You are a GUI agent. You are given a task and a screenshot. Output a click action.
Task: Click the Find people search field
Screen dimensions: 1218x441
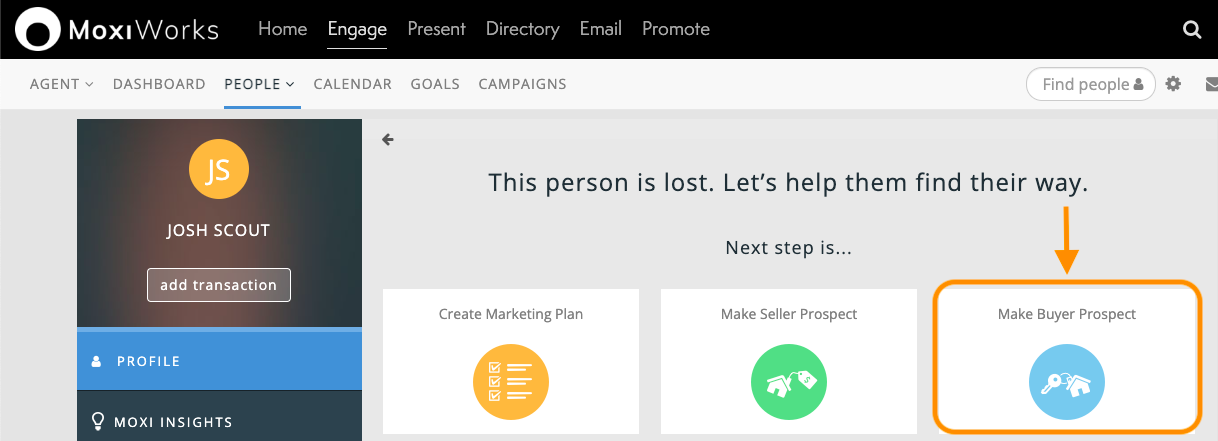pyautogui.click(x=1091, y=84)
